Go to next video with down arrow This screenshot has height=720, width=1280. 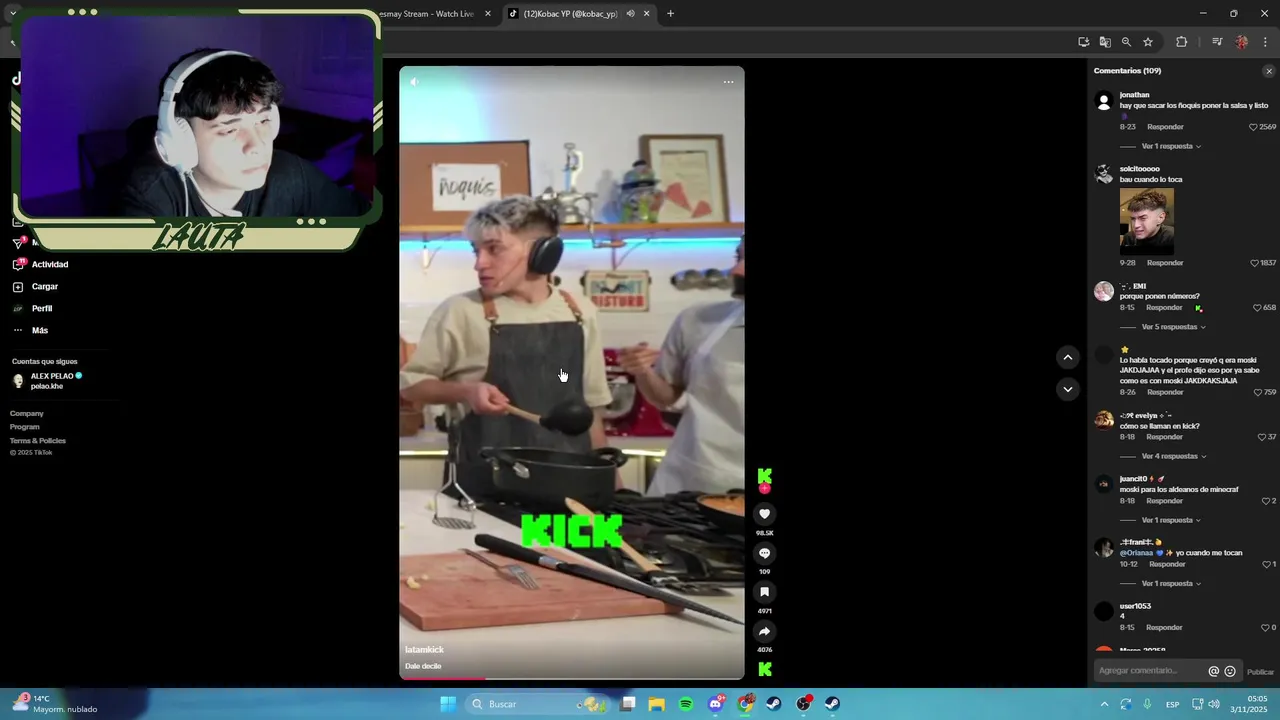[1068, 389]
